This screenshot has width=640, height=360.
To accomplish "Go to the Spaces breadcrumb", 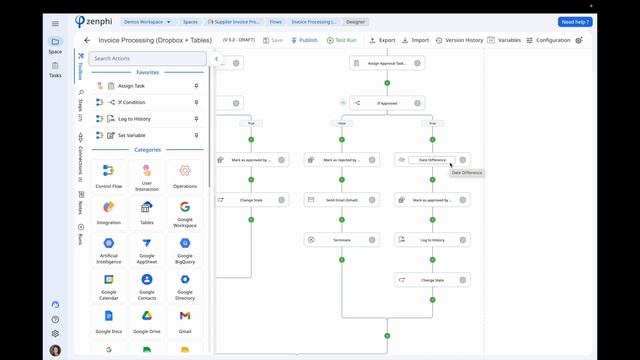I will point(190,22).
